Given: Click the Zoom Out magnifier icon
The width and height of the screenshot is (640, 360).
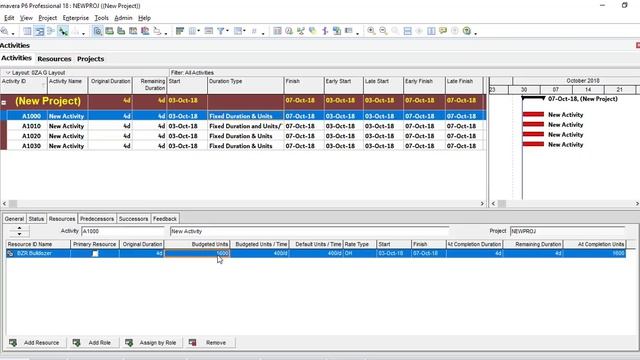Looking at the screenshot, I should (x=383, y=31).
